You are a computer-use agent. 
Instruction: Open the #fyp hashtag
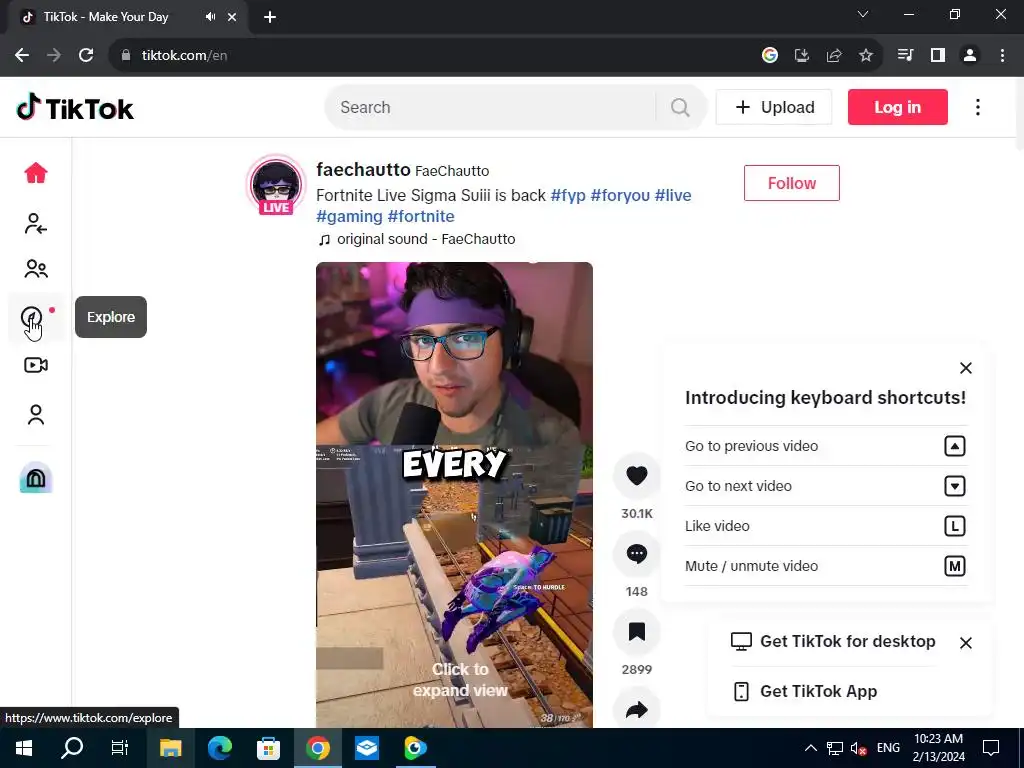[568, 195]
